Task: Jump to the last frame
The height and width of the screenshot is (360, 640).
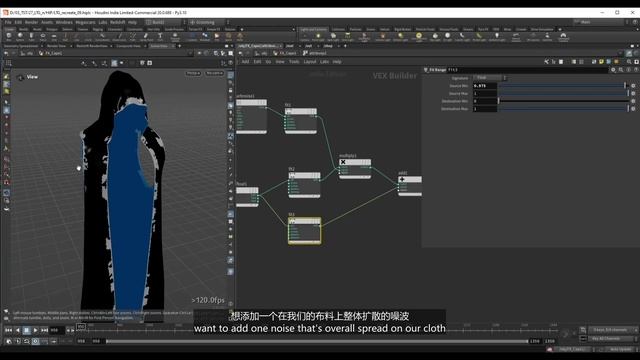Action: 44,330
